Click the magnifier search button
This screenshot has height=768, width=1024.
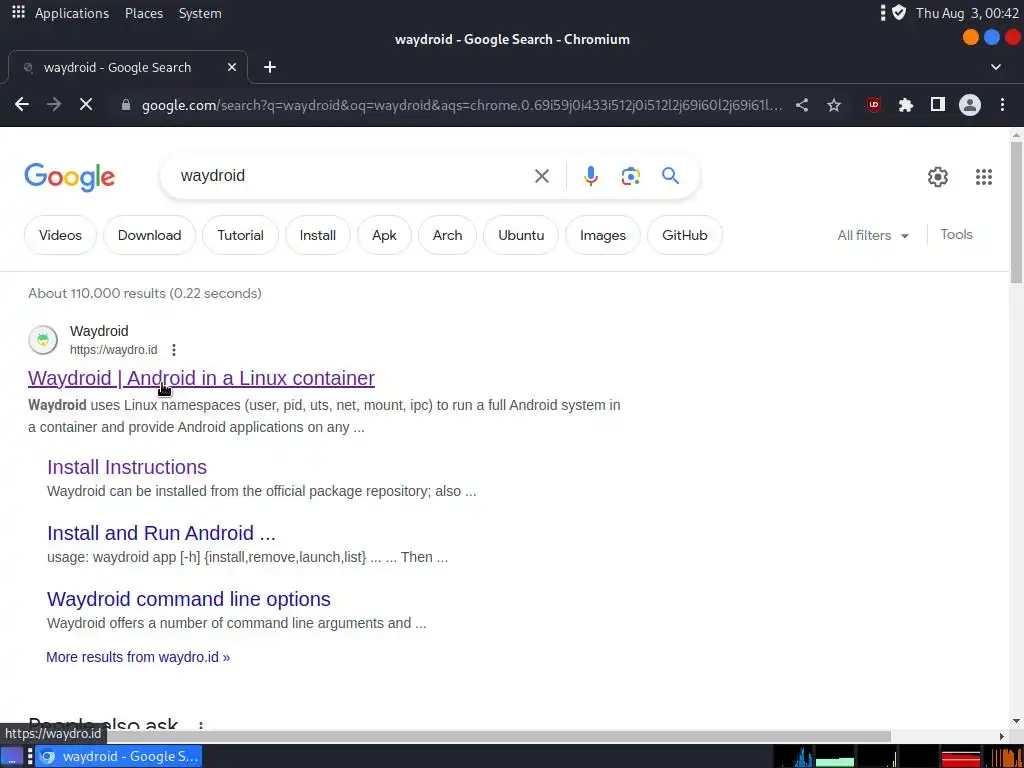pyautogui.click(x=670, y=176)
